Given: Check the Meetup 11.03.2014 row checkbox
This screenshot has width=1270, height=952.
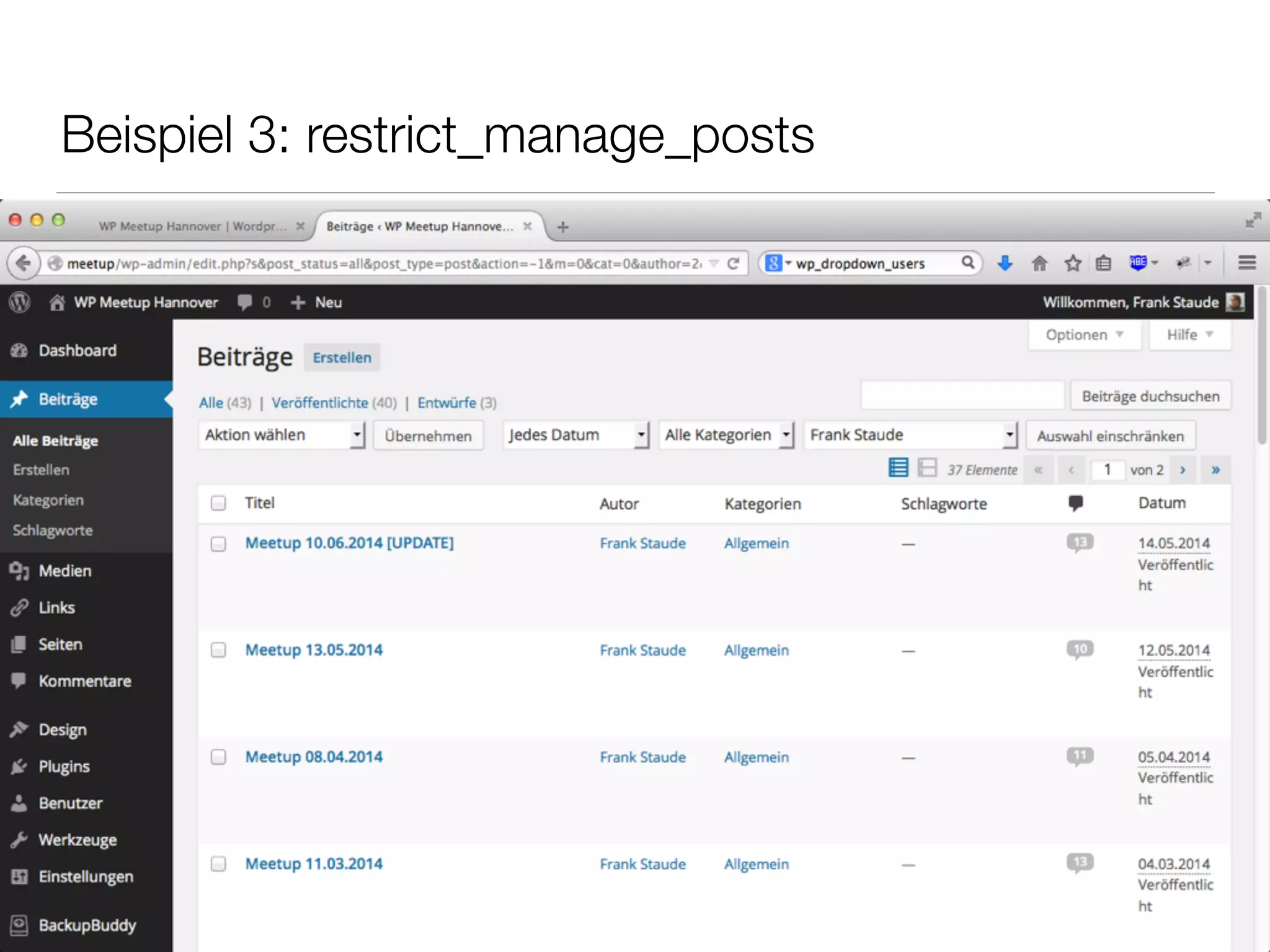Looking at the screenshot, I should click(x=218, y=864).
